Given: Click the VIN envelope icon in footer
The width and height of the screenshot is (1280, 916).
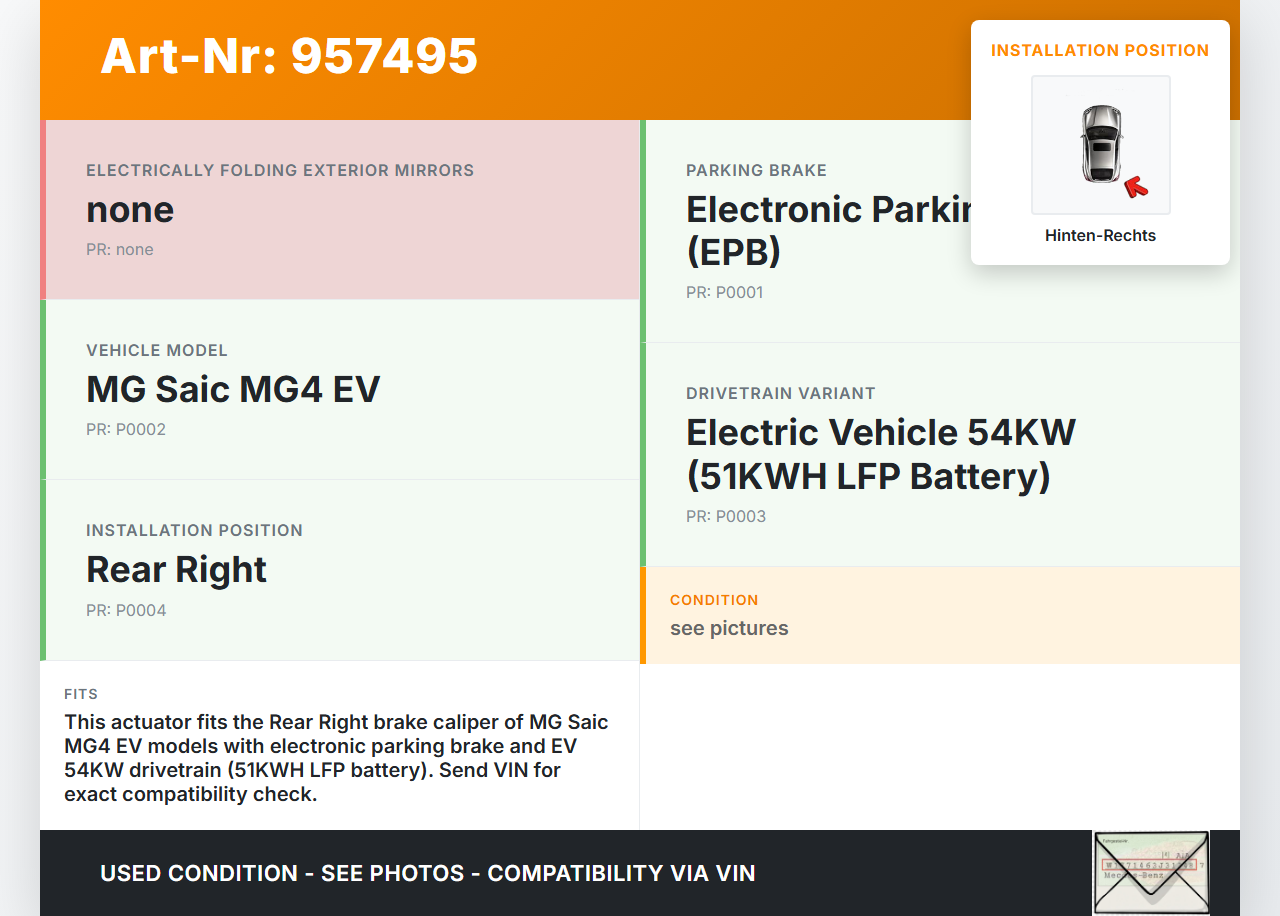Looking at the screenshot, I should pos(1150,871).
